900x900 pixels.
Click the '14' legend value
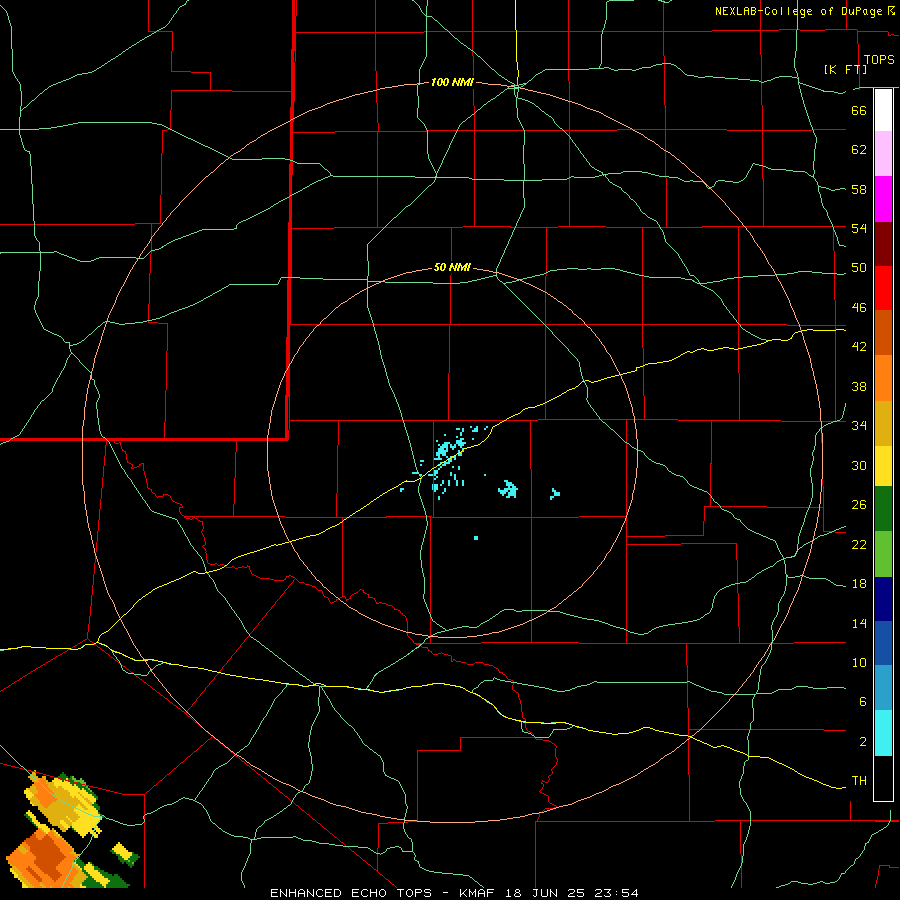pos(859,623)
